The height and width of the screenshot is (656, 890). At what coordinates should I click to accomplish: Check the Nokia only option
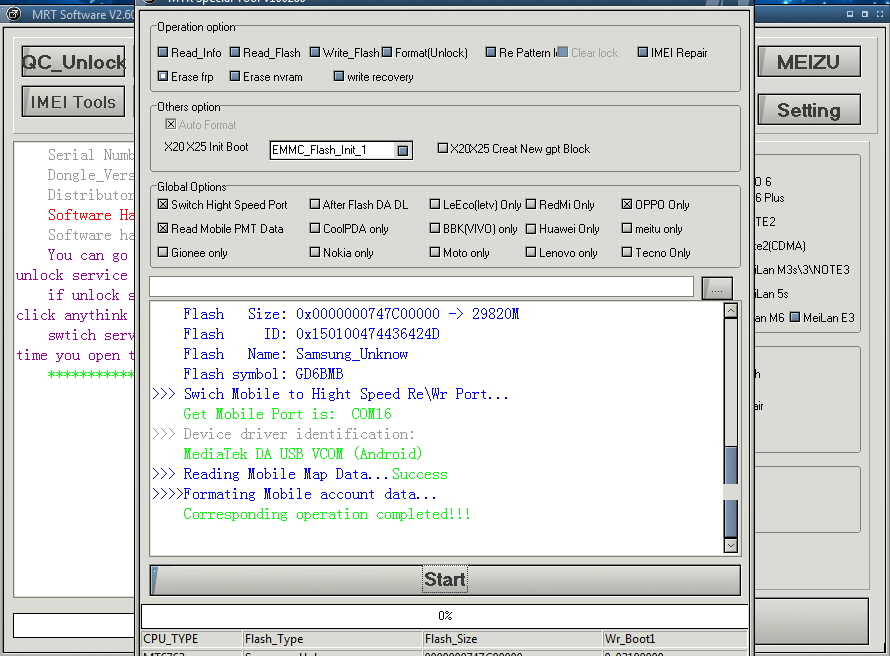315,252
